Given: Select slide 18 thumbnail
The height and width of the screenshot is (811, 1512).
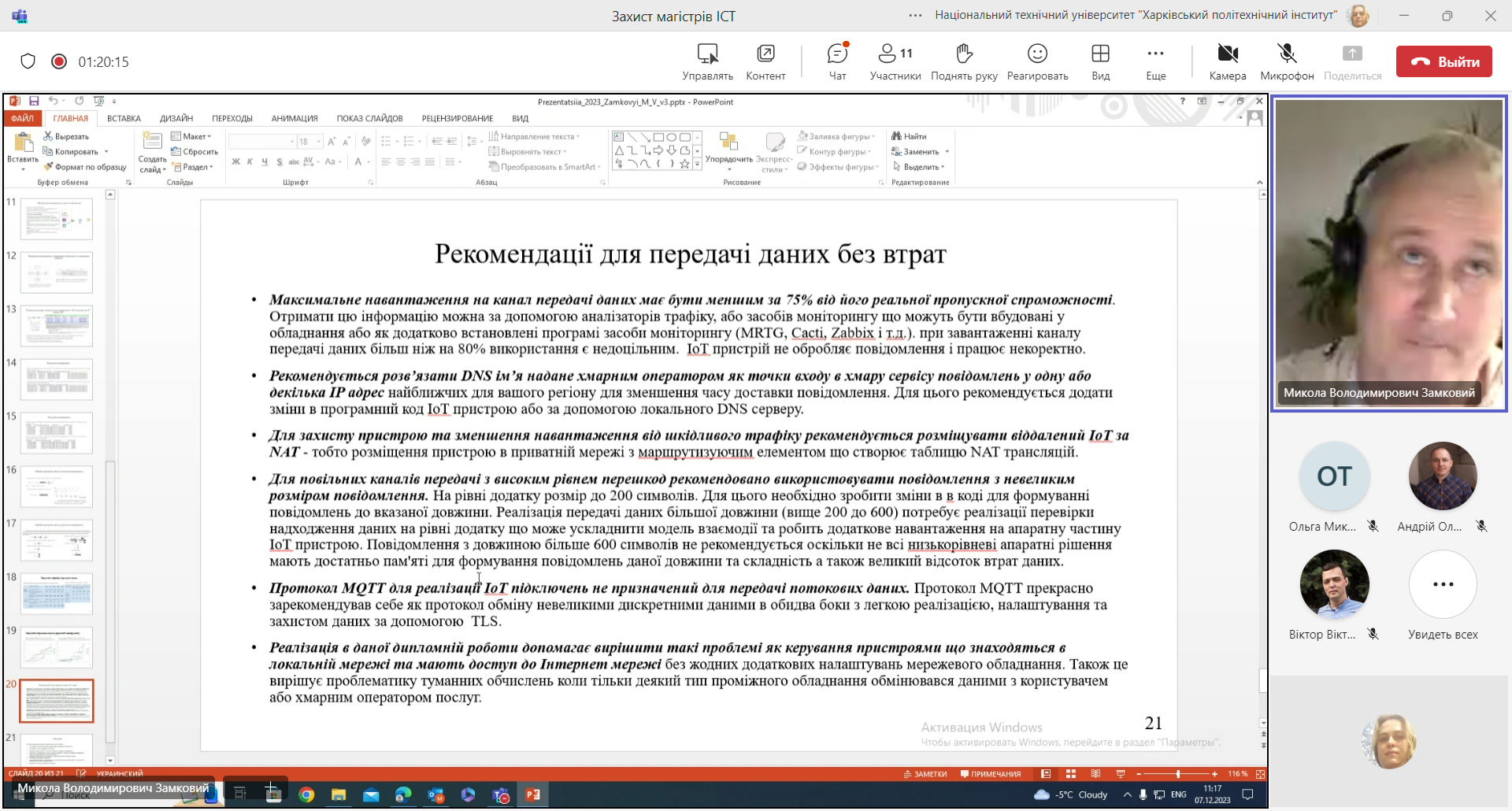Looking at the screenshot, I should point(57,593).
